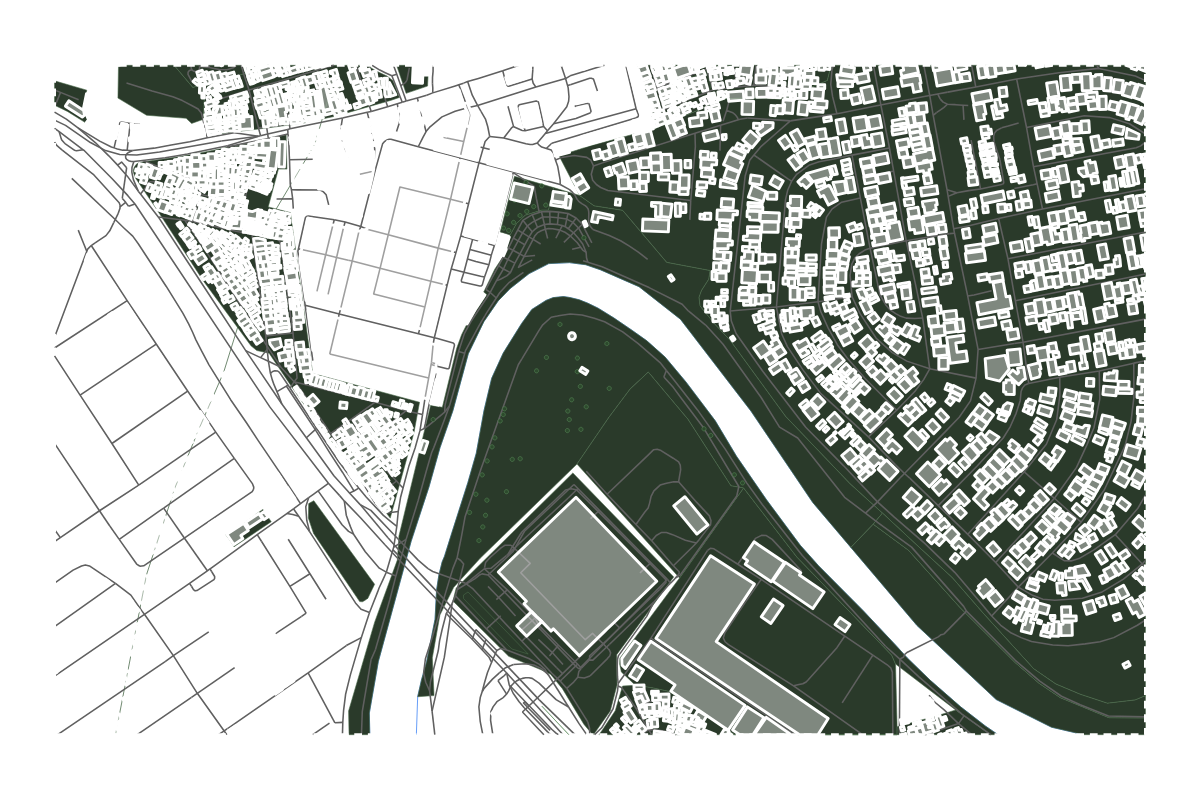Select the small gray building inside L-shaped courtyard

pos(773,611)
